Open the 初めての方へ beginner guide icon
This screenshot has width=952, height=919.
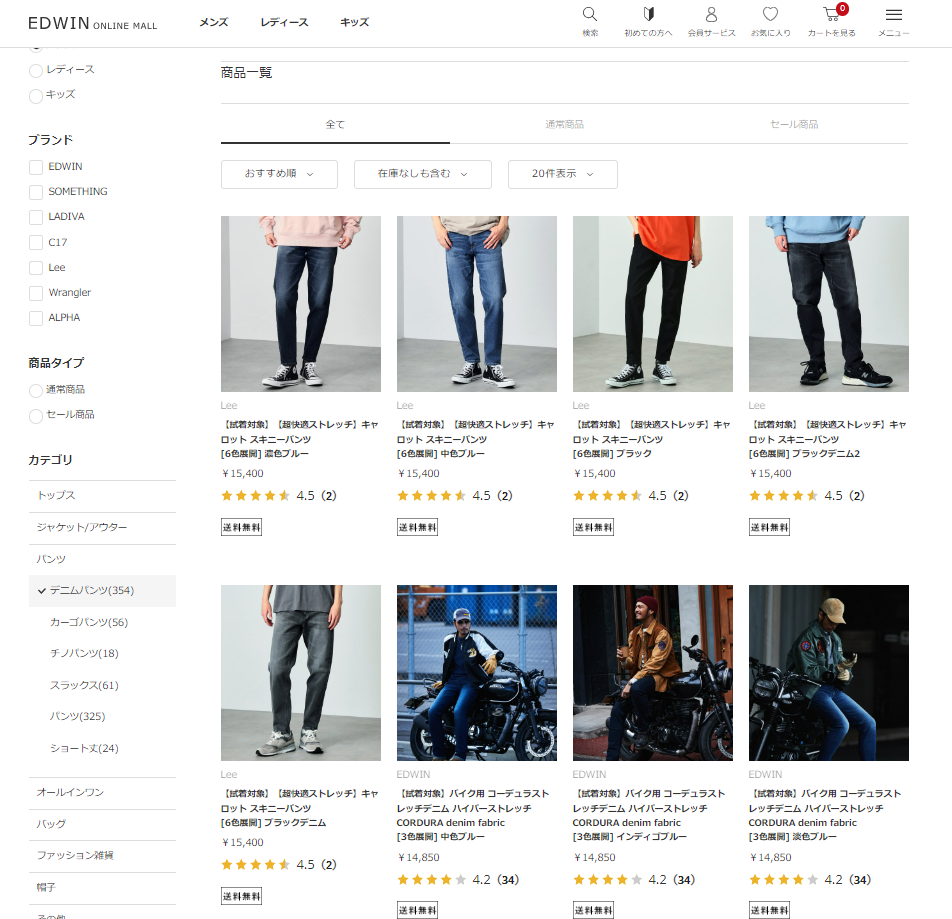(648, 15)
